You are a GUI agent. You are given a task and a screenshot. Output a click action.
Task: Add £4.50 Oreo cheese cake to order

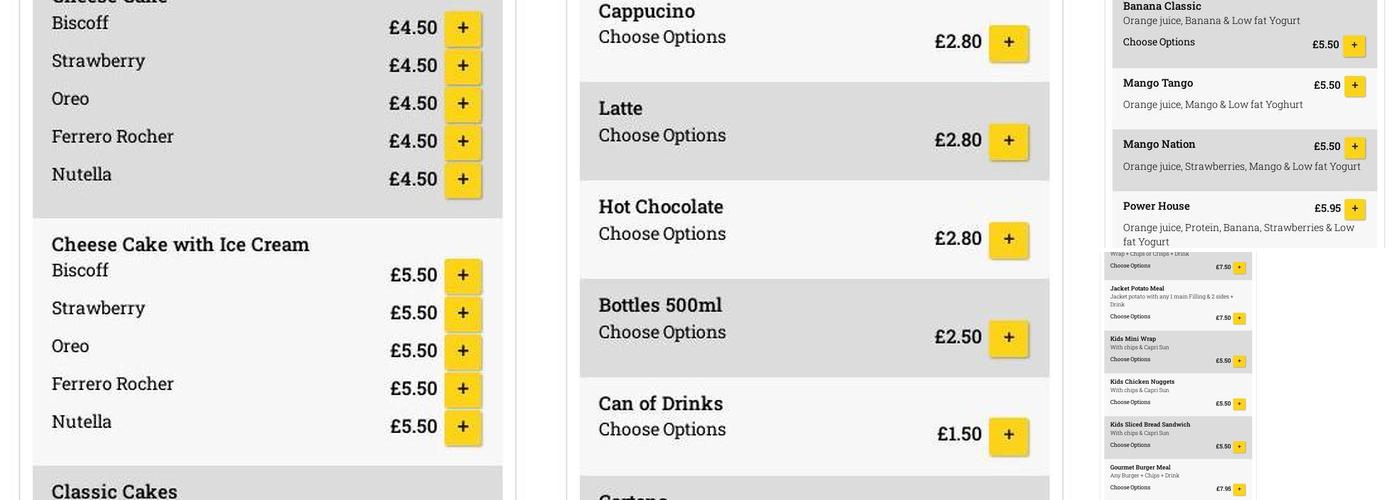tap(463, 104)
